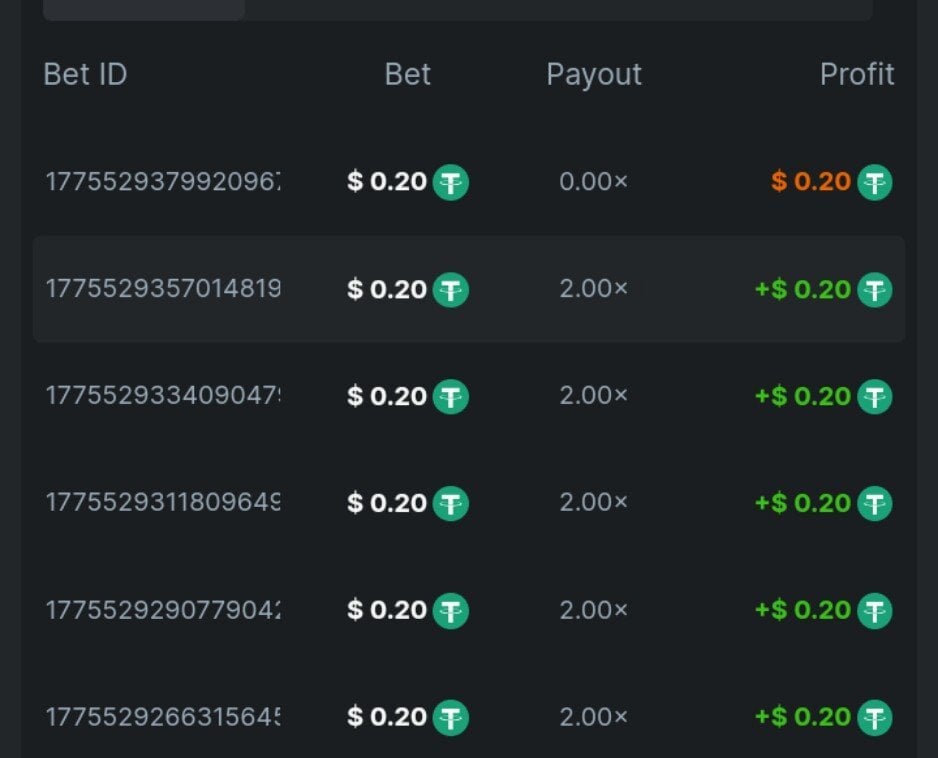The width and height of the screenshot is (938, 758).
Task: Click the orange $0.20 profit amount
Action: click(811, 183)
